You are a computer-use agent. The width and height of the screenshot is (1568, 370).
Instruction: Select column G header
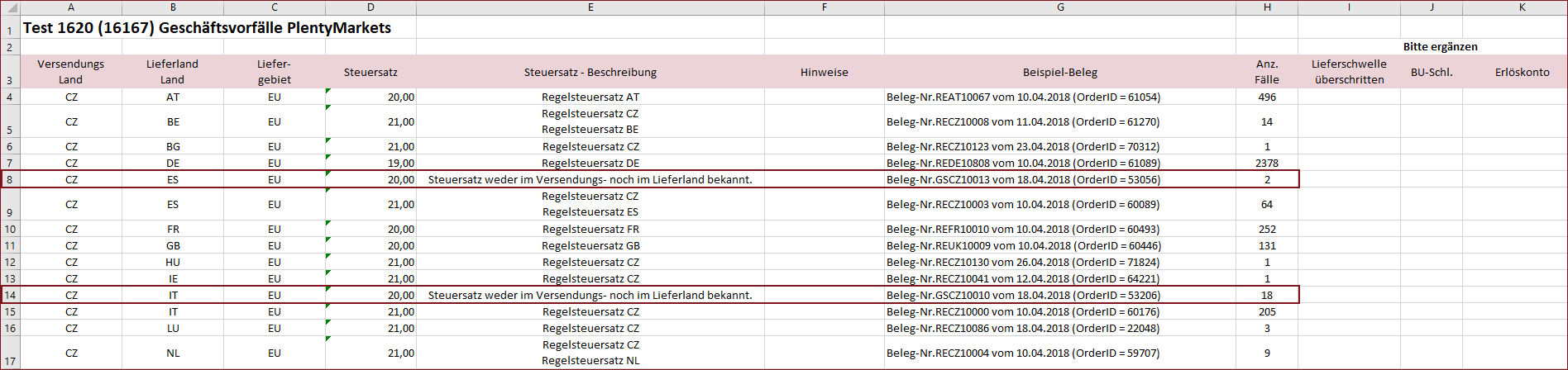(1060, 7)
